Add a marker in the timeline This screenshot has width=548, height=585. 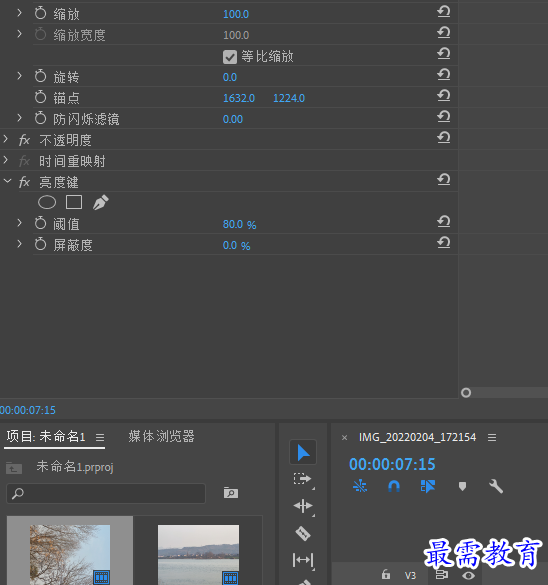[x=462, y=487]
